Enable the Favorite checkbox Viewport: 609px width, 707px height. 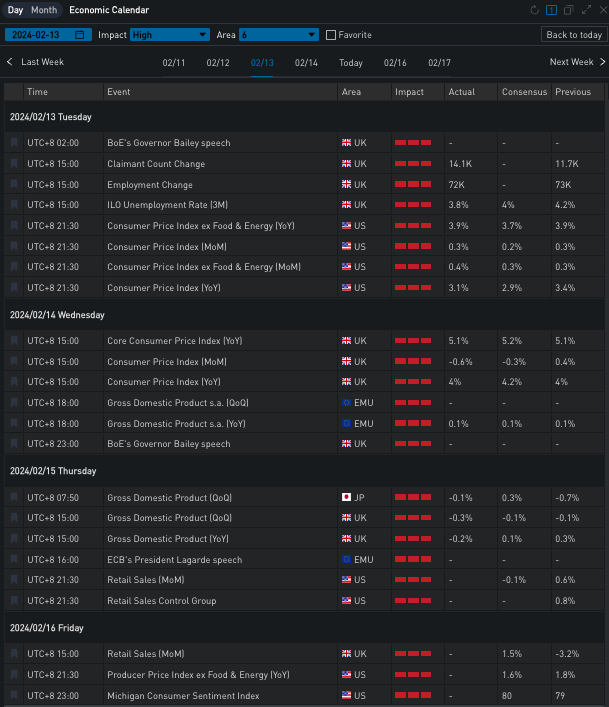click(331, 35)
